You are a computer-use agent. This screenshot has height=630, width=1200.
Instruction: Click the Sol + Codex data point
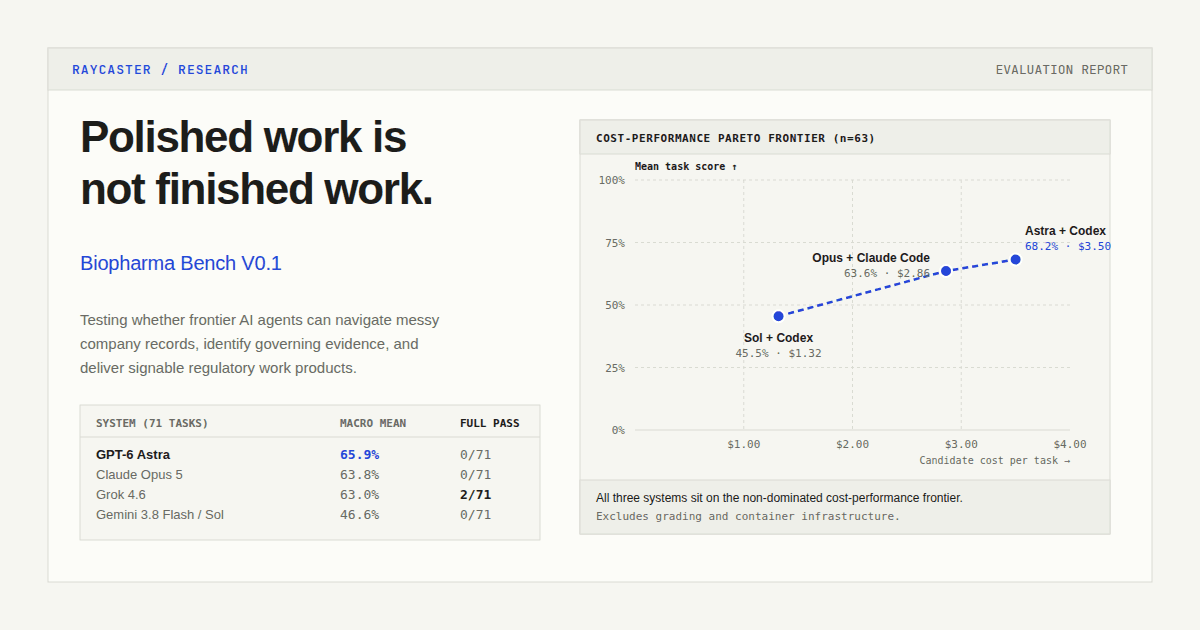(x=779, y=316)
